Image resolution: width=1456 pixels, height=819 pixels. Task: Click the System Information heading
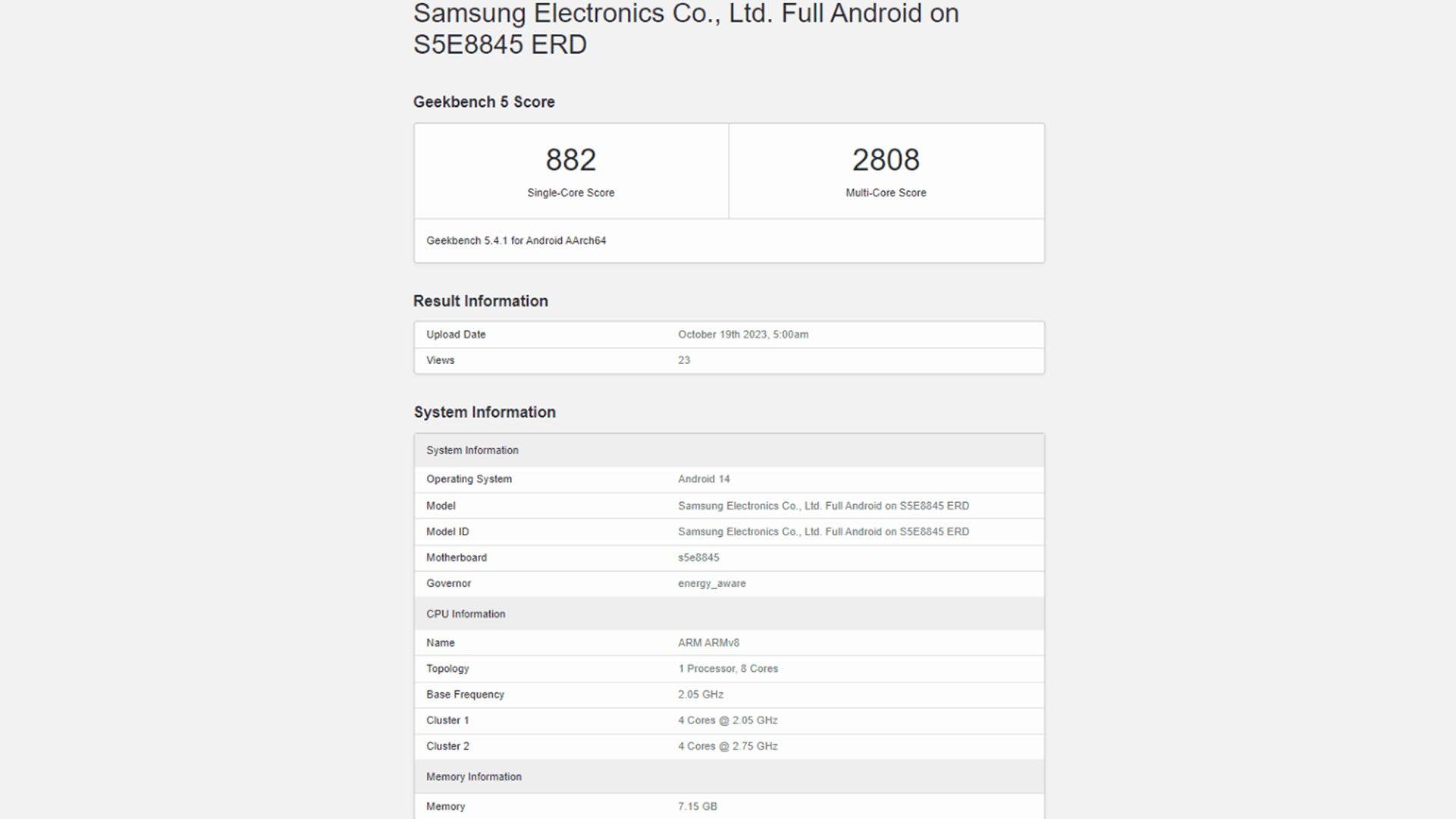[x=485, y=412]
